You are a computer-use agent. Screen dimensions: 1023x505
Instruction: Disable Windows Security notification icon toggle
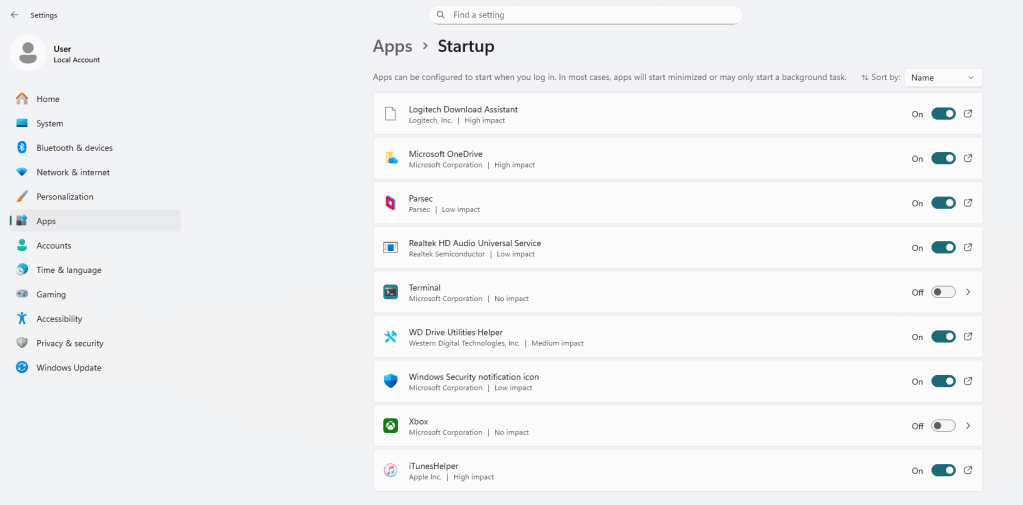pyautogui.click(x=943, y=381)
